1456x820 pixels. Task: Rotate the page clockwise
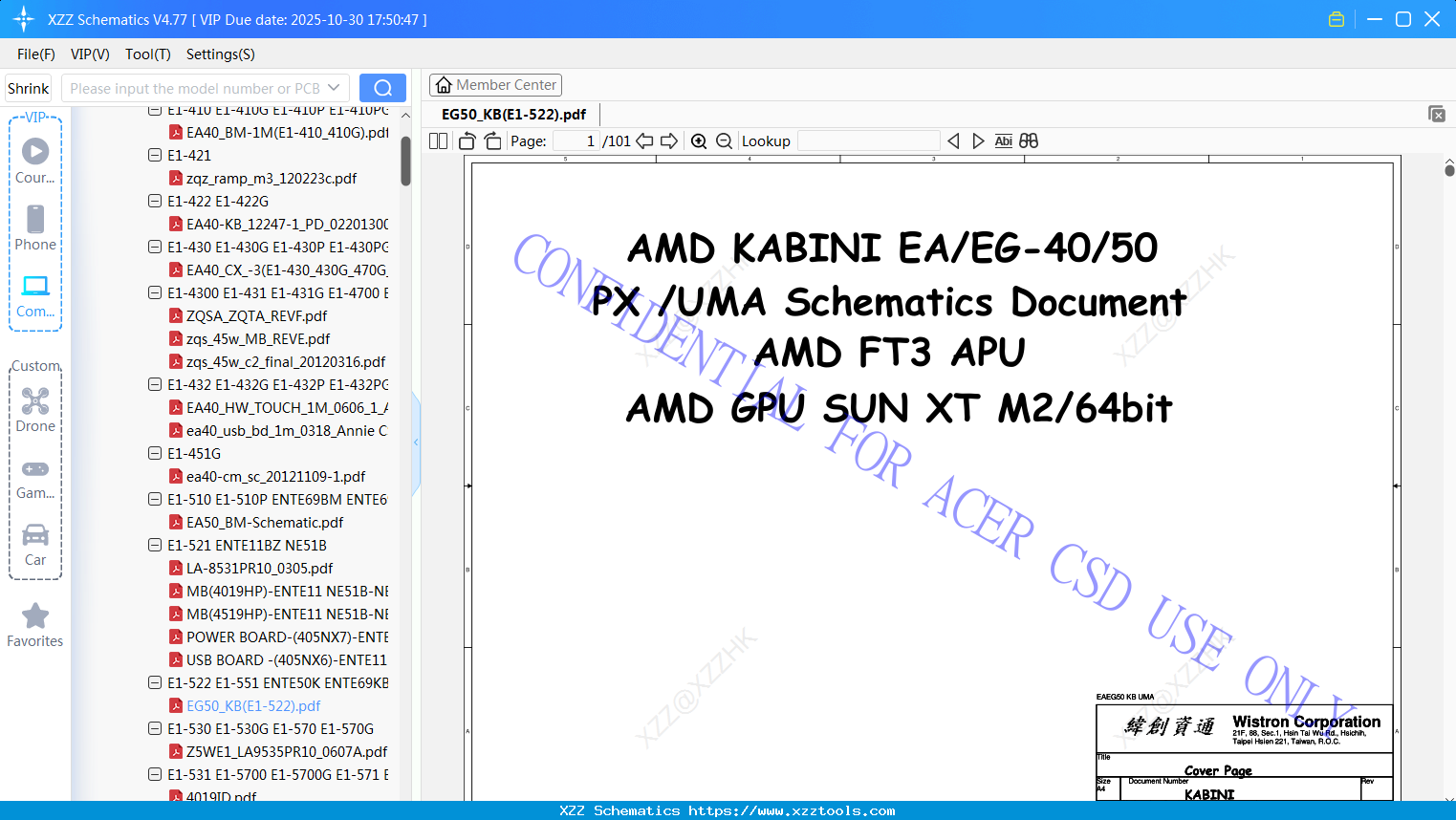[492, 140]
